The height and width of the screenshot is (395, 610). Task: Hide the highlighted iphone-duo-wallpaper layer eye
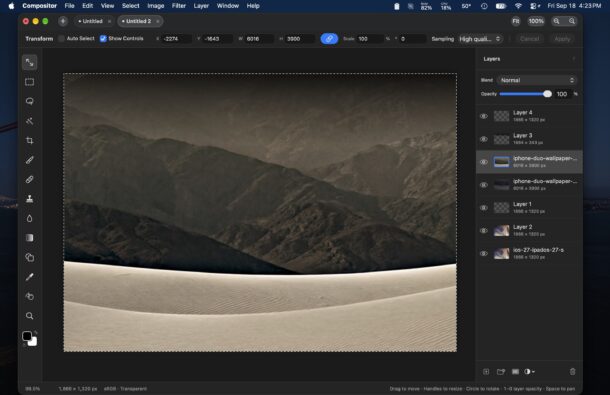pyautogui.click(x=484, y=162)
